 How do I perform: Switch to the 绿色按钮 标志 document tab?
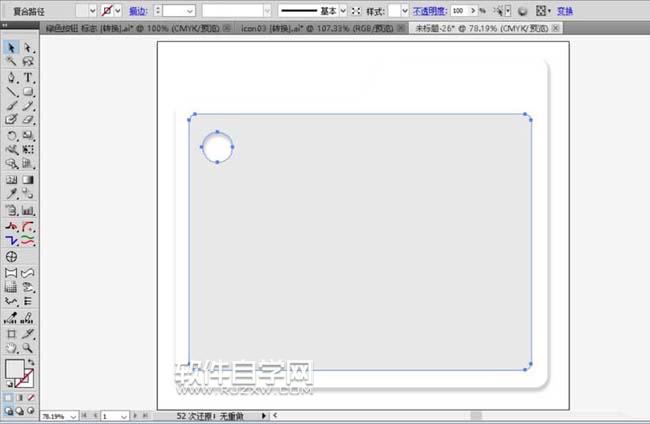pyautogui.click(x=133, y=28)
